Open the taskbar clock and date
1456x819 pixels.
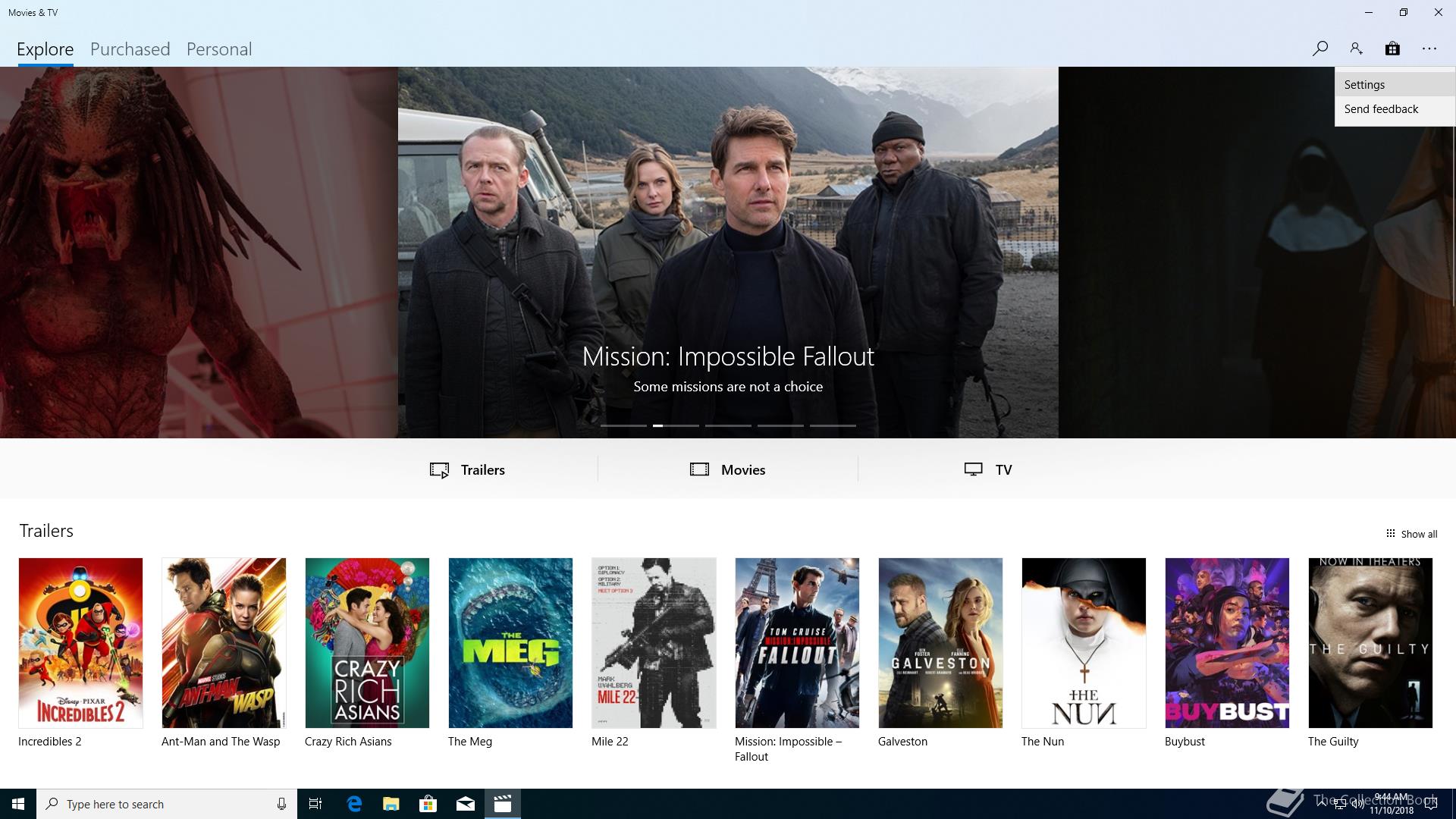tap(1391, 804)
